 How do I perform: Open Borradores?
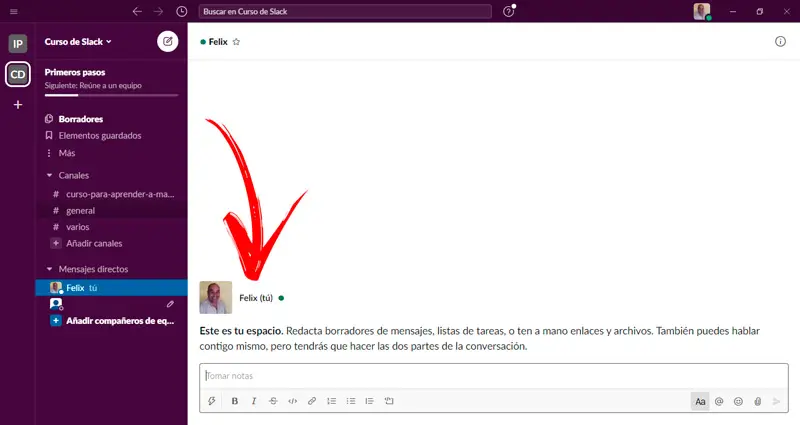click(x=81, y=119)
